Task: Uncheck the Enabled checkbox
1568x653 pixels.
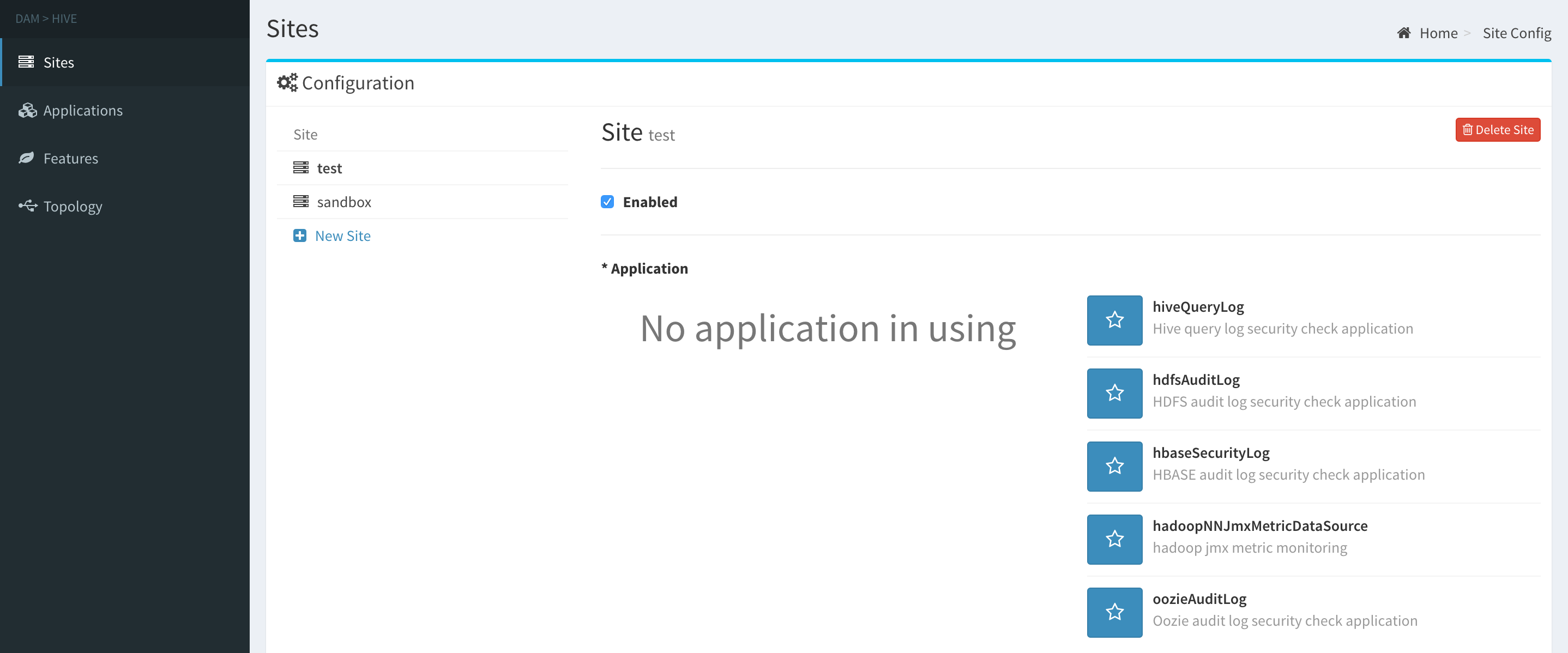Action: pyautogui.click(x=607, y=202)
